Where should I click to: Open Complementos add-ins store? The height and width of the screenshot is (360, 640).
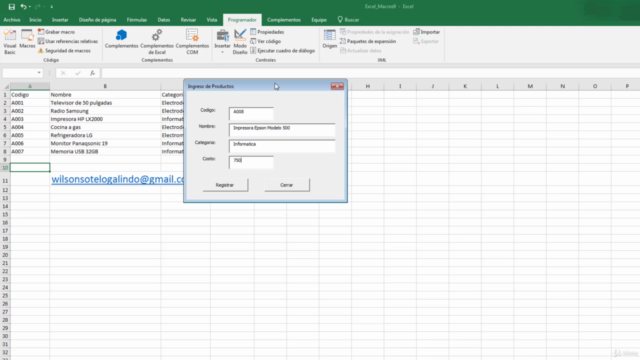pos(121,39)
